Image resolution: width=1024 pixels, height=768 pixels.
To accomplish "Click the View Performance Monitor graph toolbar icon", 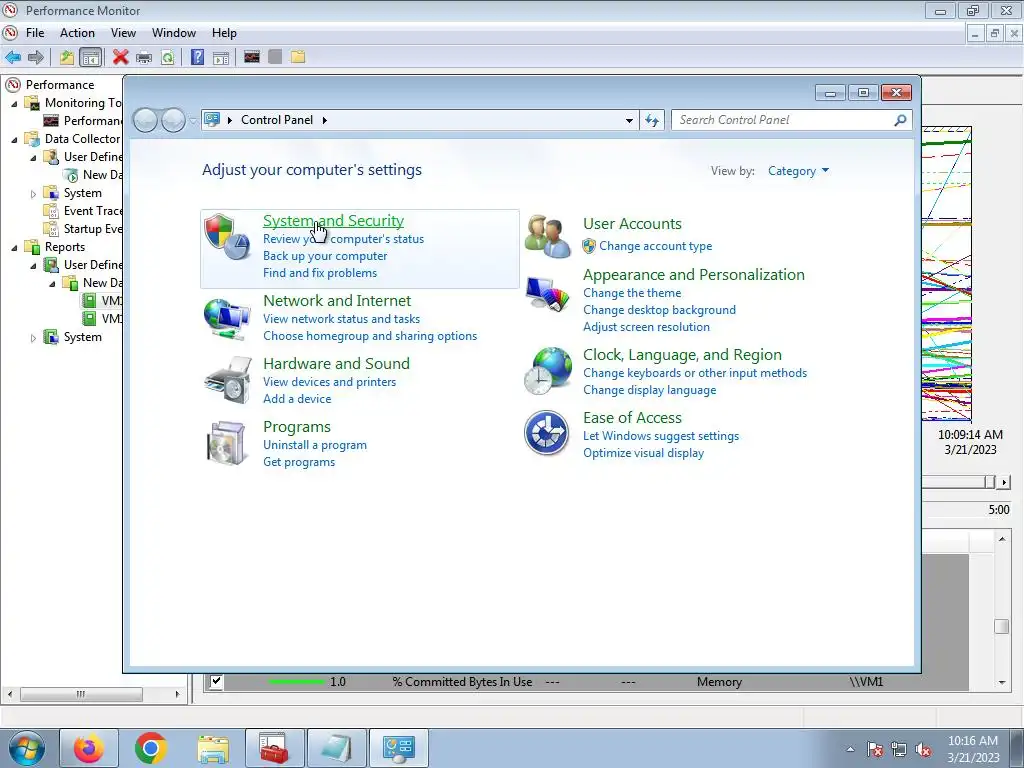I will (x=252, y=57).
